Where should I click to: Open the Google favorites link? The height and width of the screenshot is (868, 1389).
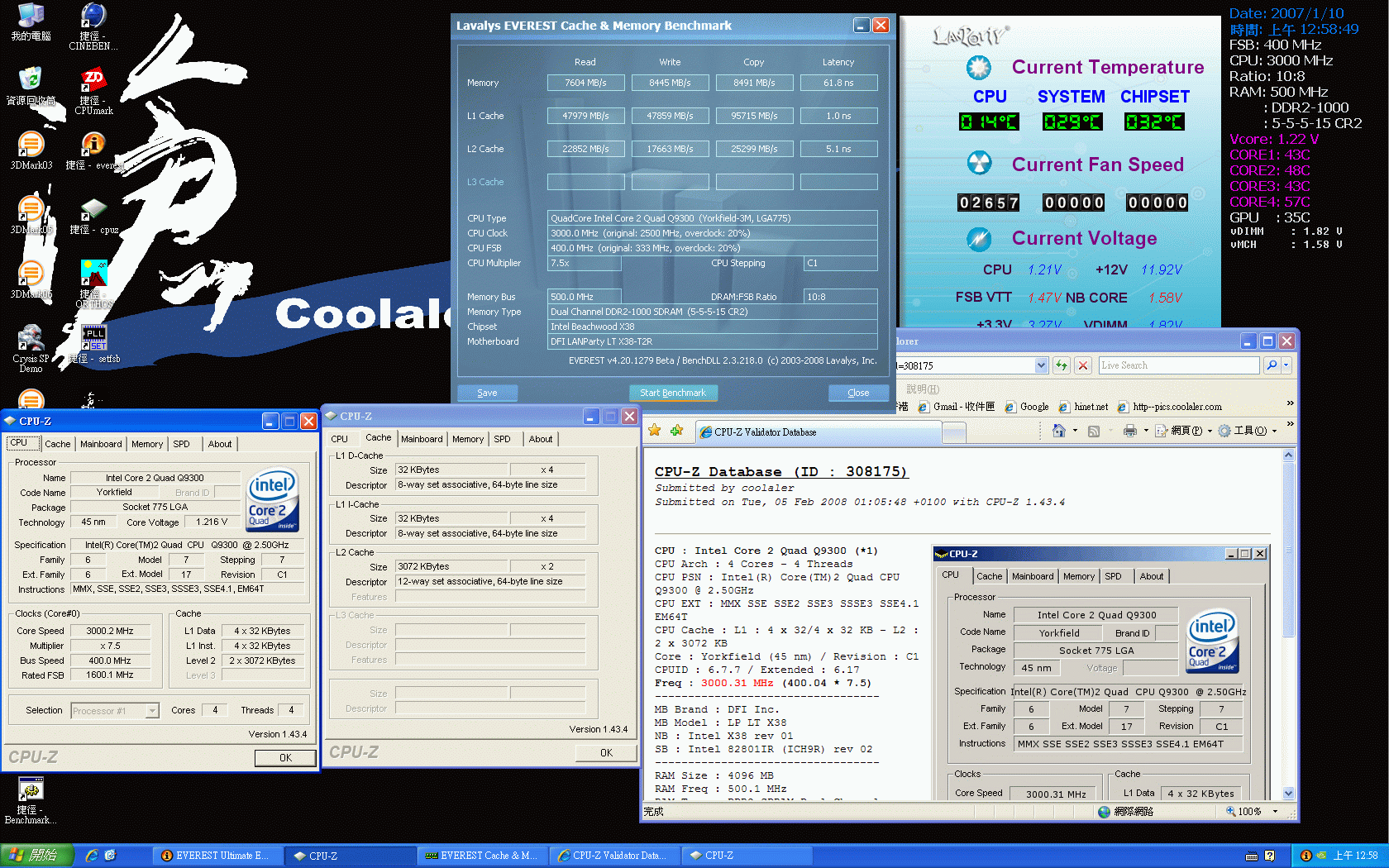(1027, 407)
